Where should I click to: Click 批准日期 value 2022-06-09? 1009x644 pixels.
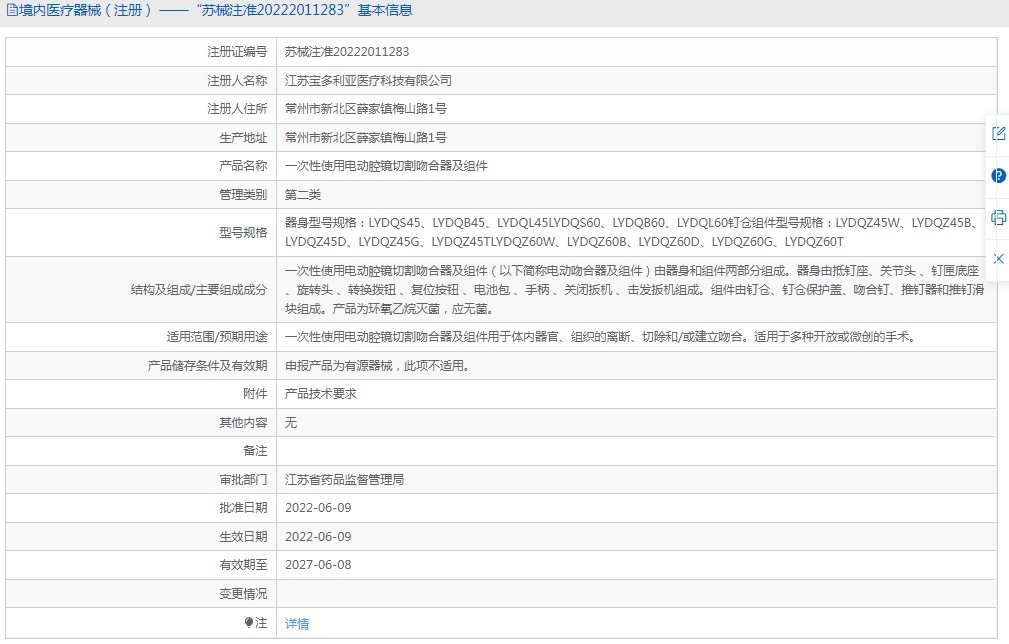[318, 508]
